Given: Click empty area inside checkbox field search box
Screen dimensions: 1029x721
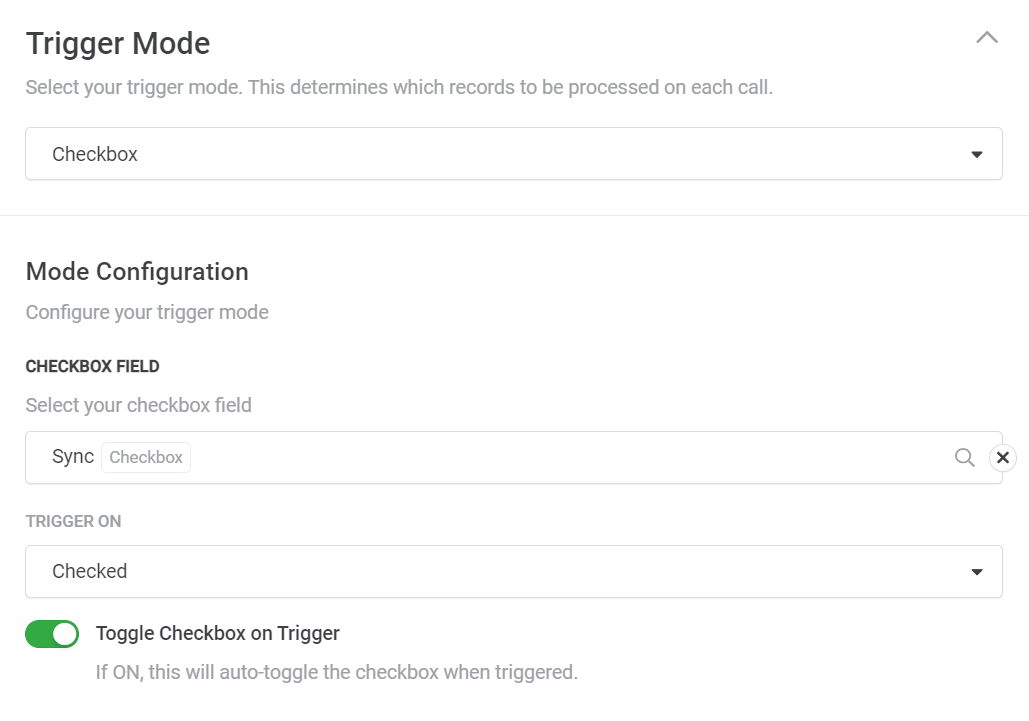Looking at the screenshot, I should coord(560,457).
